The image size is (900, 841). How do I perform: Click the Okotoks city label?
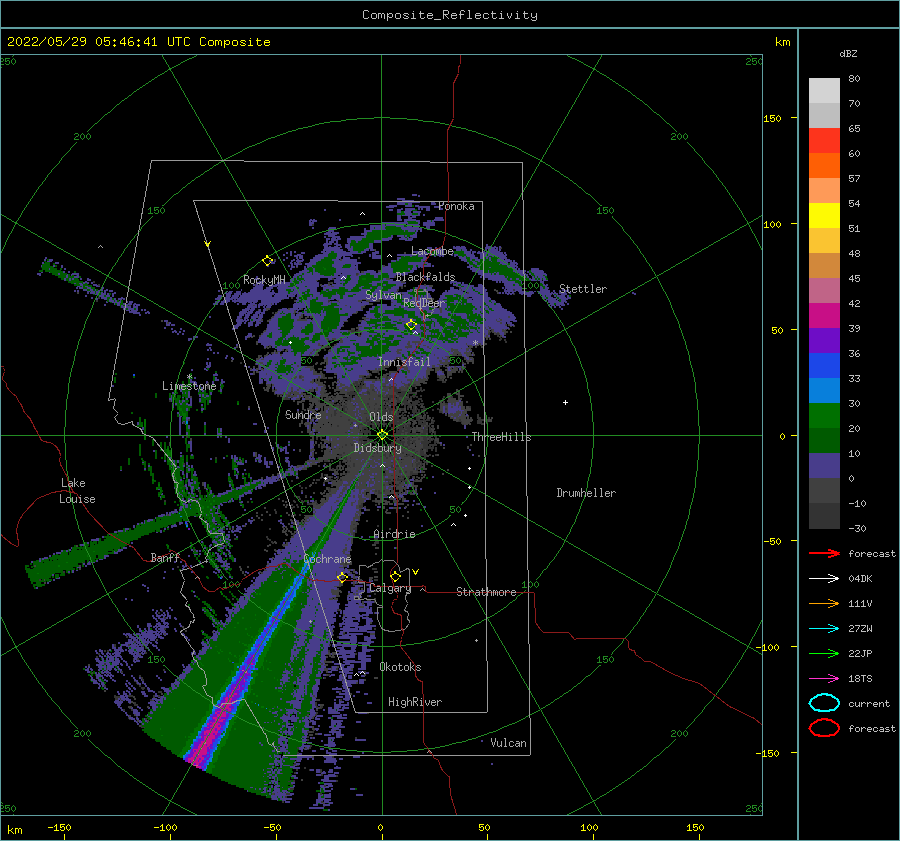400,667
